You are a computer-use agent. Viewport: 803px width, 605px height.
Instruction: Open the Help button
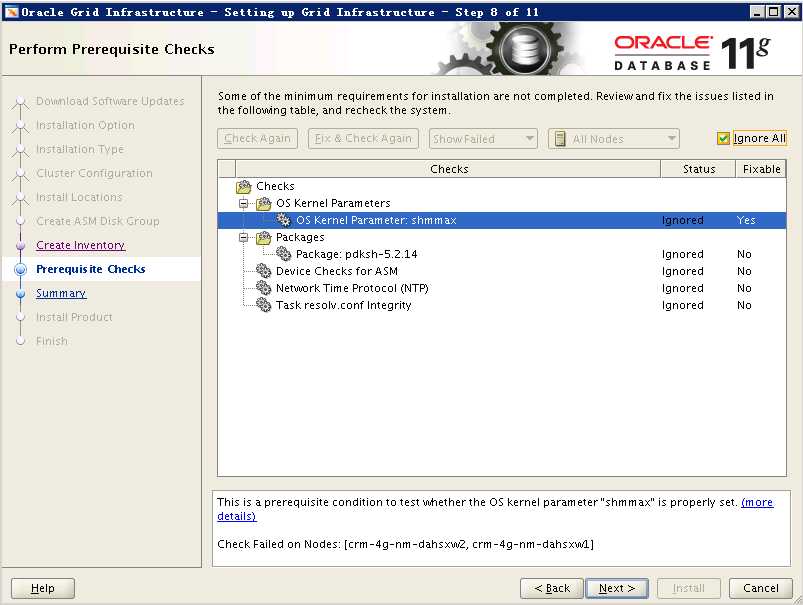(x=43, y=589)
